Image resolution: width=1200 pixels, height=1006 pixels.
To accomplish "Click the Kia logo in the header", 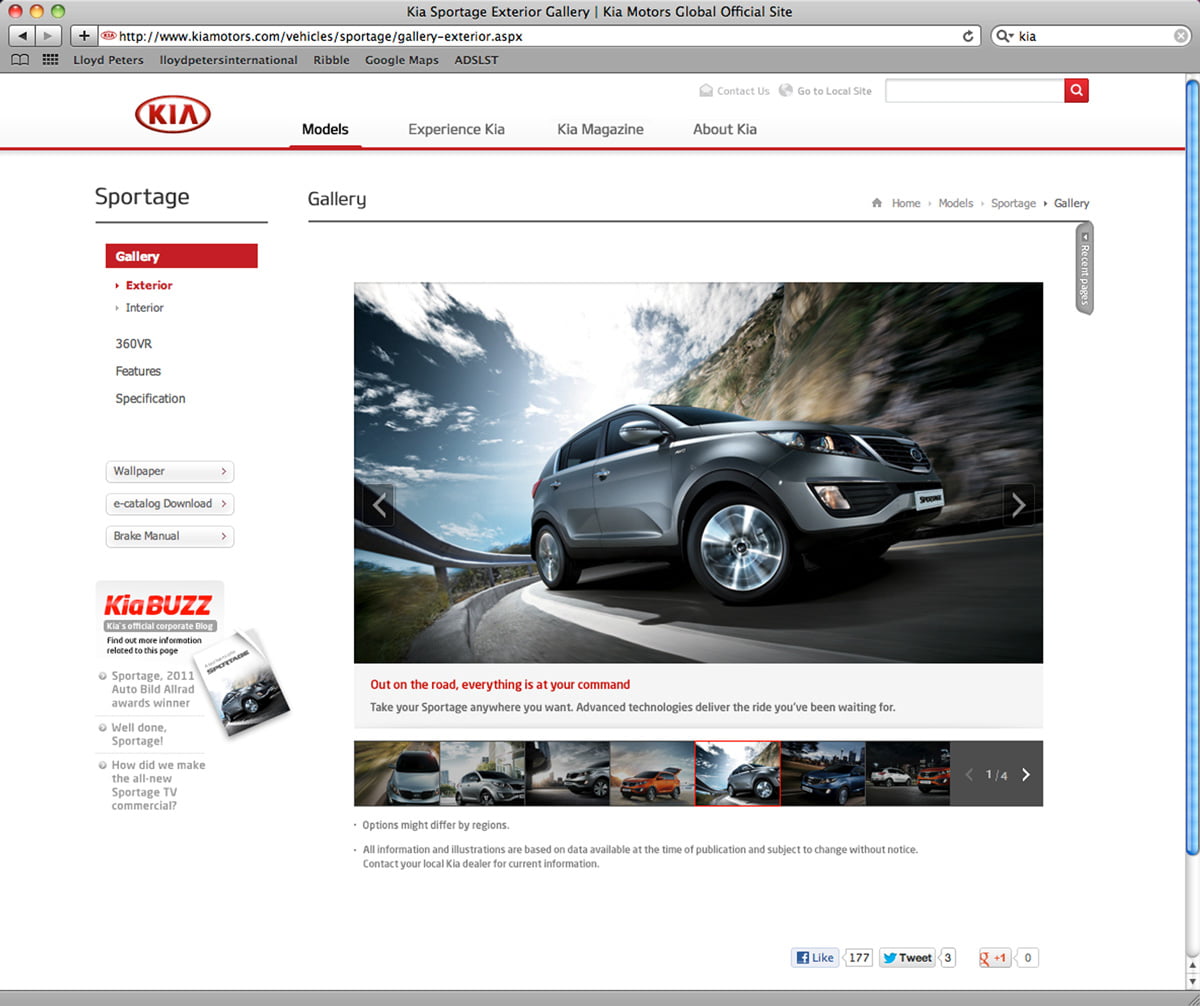I will click(172, 115).
